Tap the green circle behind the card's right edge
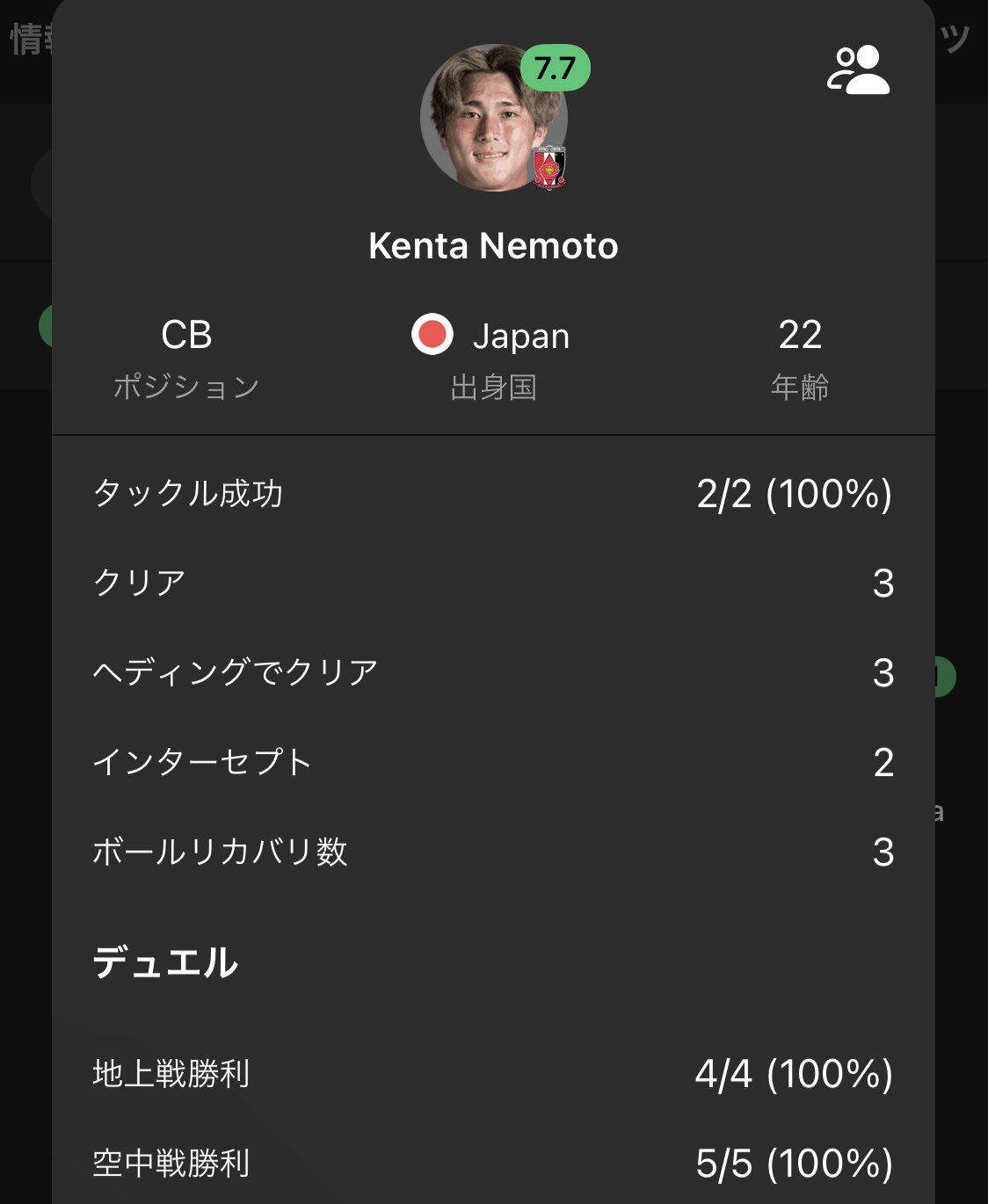This screenshot has width=988, height=1204. coord(946,677)
